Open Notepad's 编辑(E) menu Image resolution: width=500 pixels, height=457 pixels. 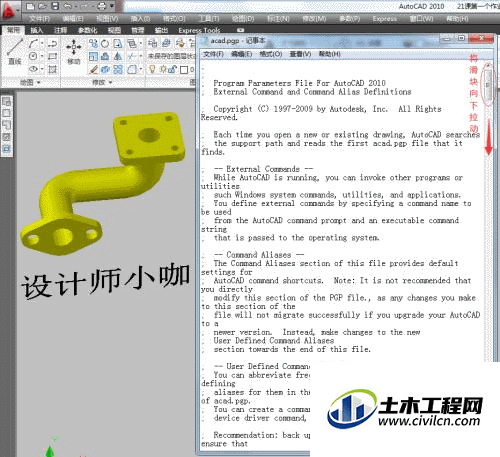tap(242, 54)
